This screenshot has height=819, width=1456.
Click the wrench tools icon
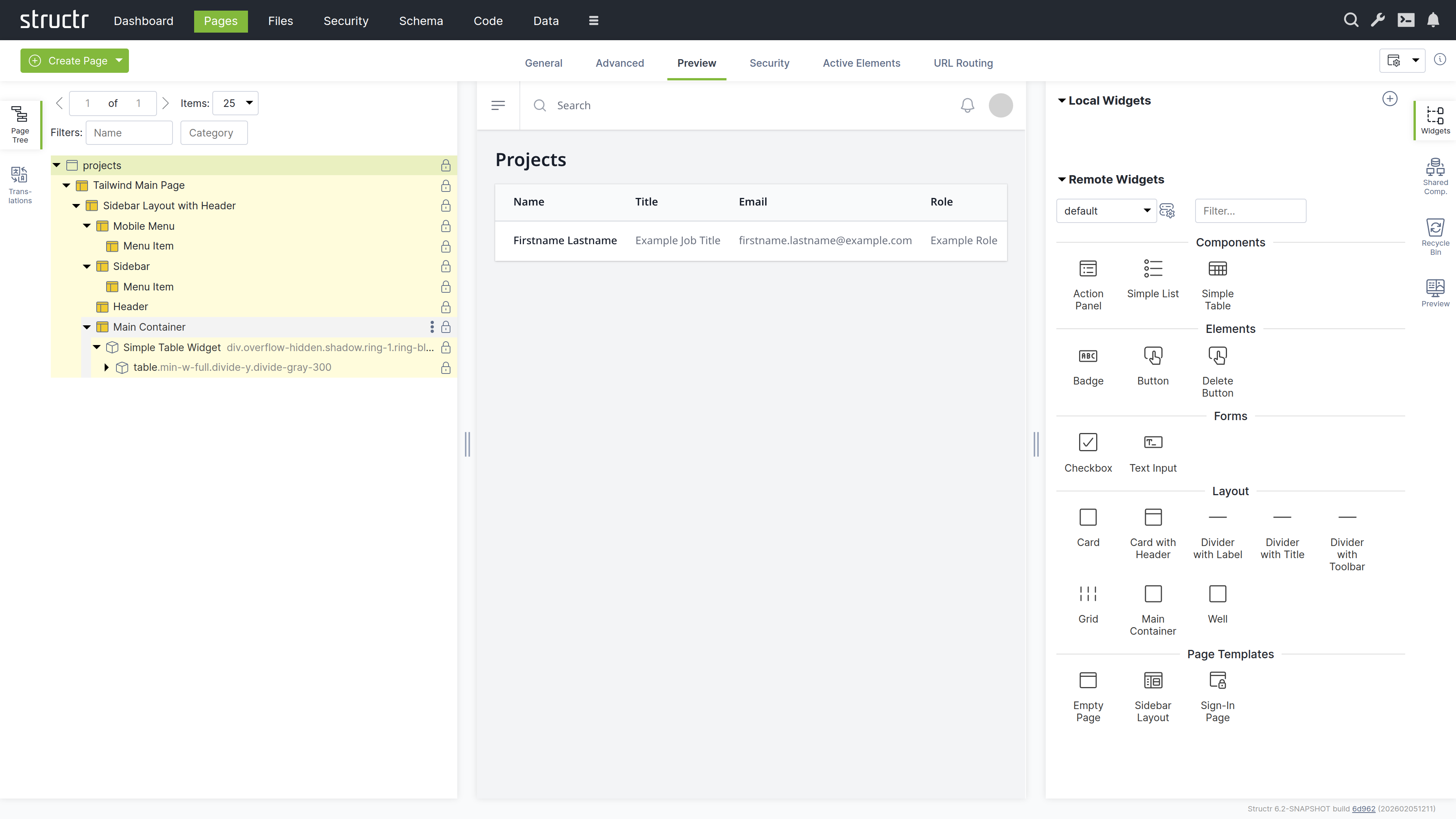point(1378,20)
